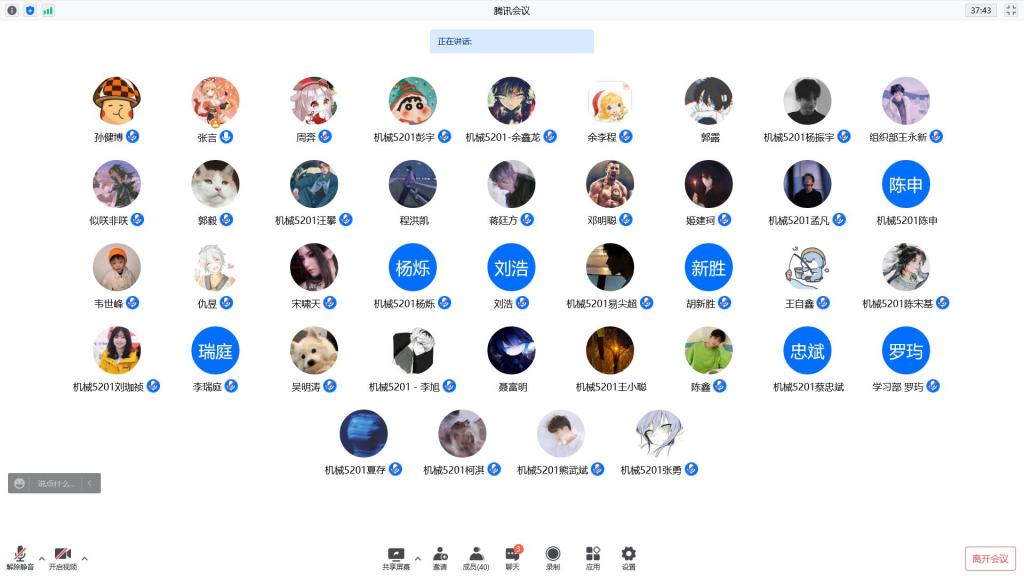Turn on camera via 开启视频
This screenshot has height=576, width=1024.
coord(62,555)
